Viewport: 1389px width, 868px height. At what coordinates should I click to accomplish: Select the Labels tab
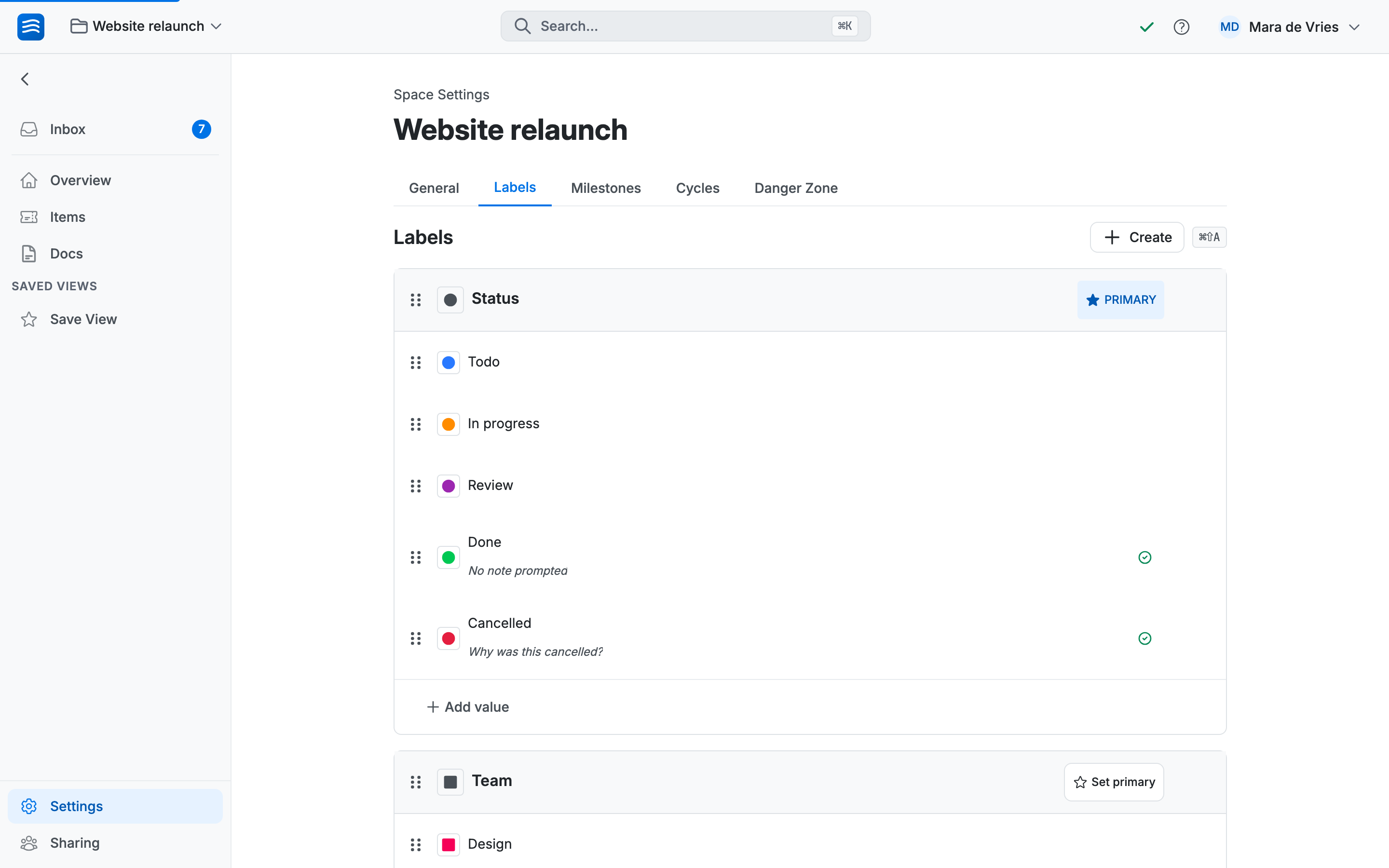tap(515, 188)
